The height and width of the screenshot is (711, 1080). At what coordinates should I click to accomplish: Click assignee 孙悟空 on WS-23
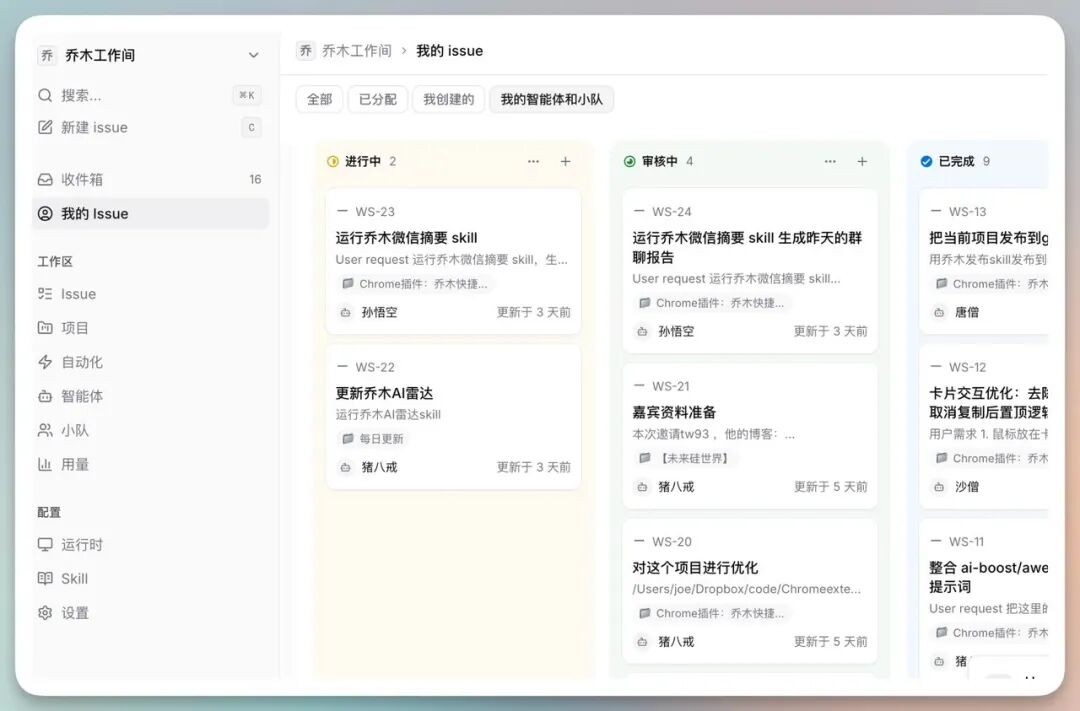click(369, 312)
